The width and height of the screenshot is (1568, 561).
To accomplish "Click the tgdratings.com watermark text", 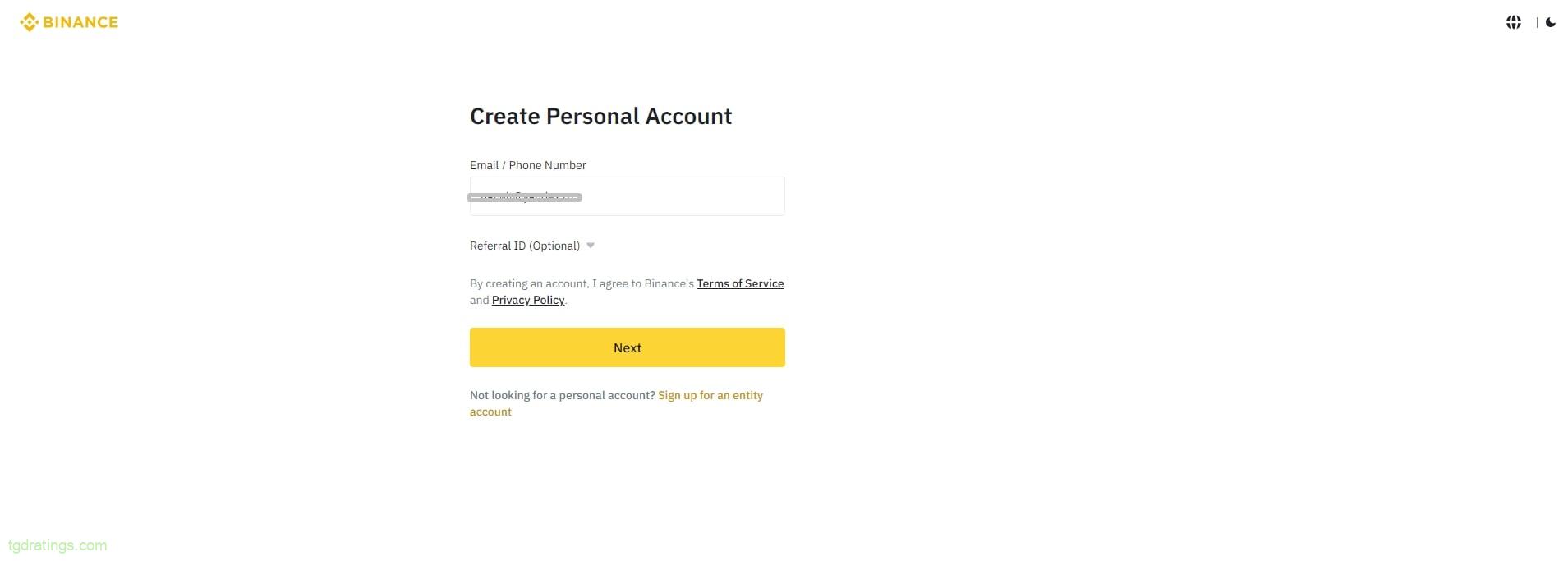I will [57, 545].
